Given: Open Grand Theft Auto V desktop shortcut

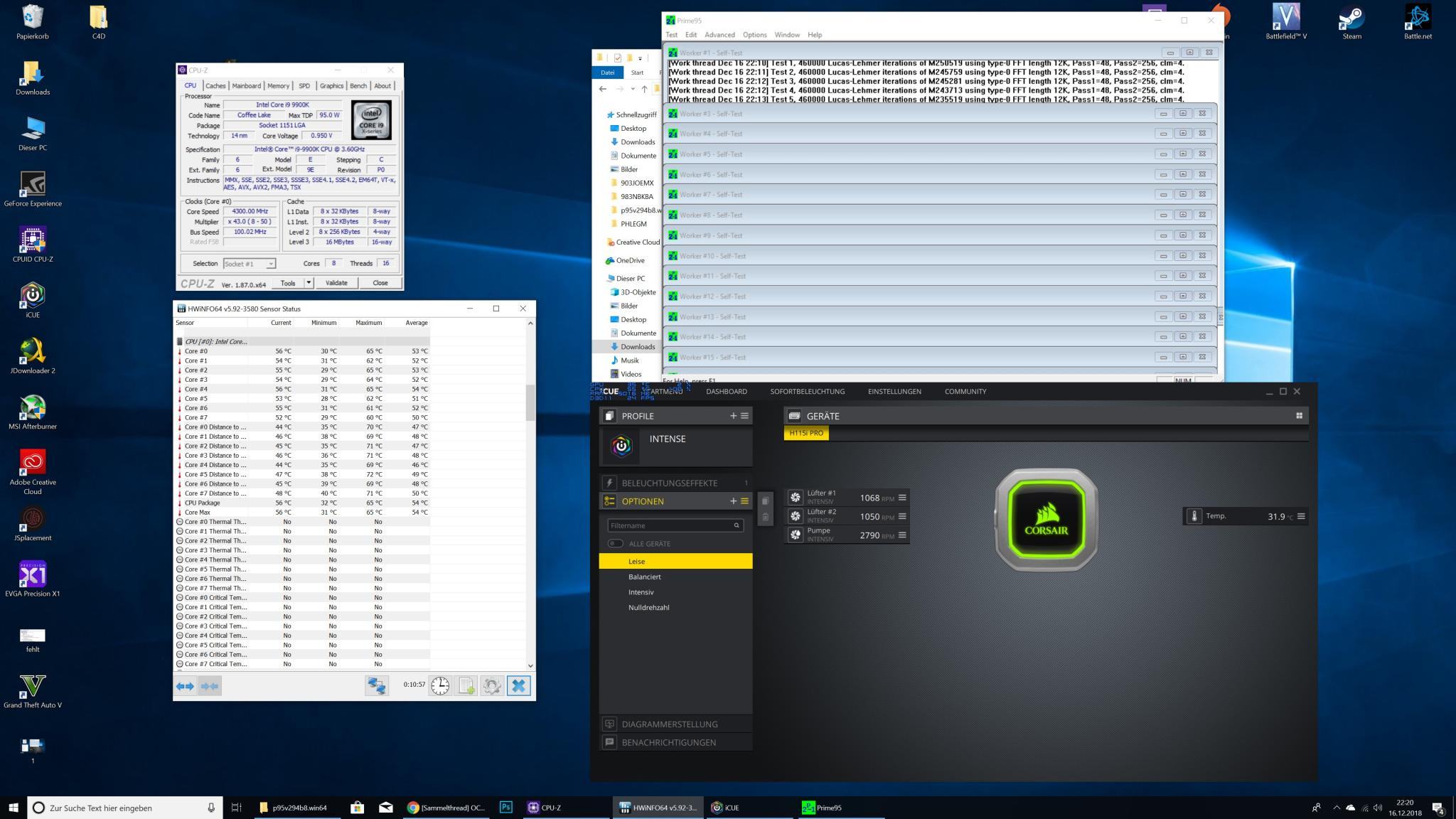Looking at the screenshot, I should click(x=33, y=691).
